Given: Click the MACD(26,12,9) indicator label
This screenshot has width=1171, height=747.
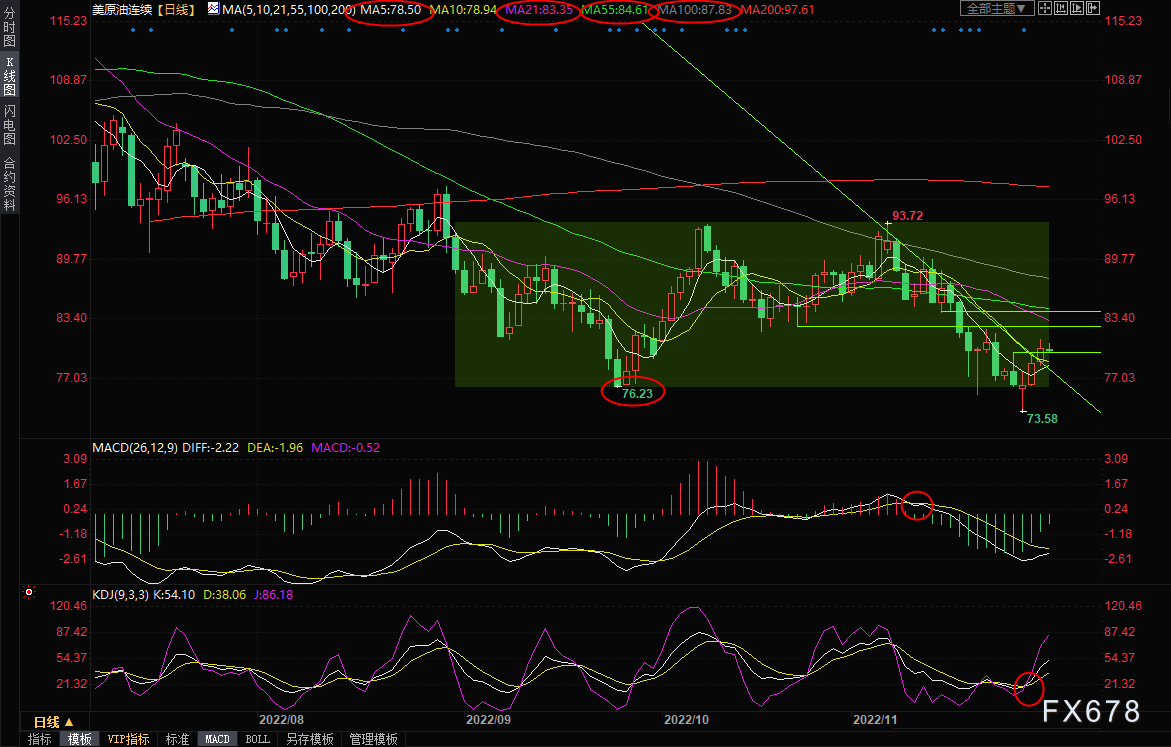Looking at the screenshot, I should (x=134, y=447).
